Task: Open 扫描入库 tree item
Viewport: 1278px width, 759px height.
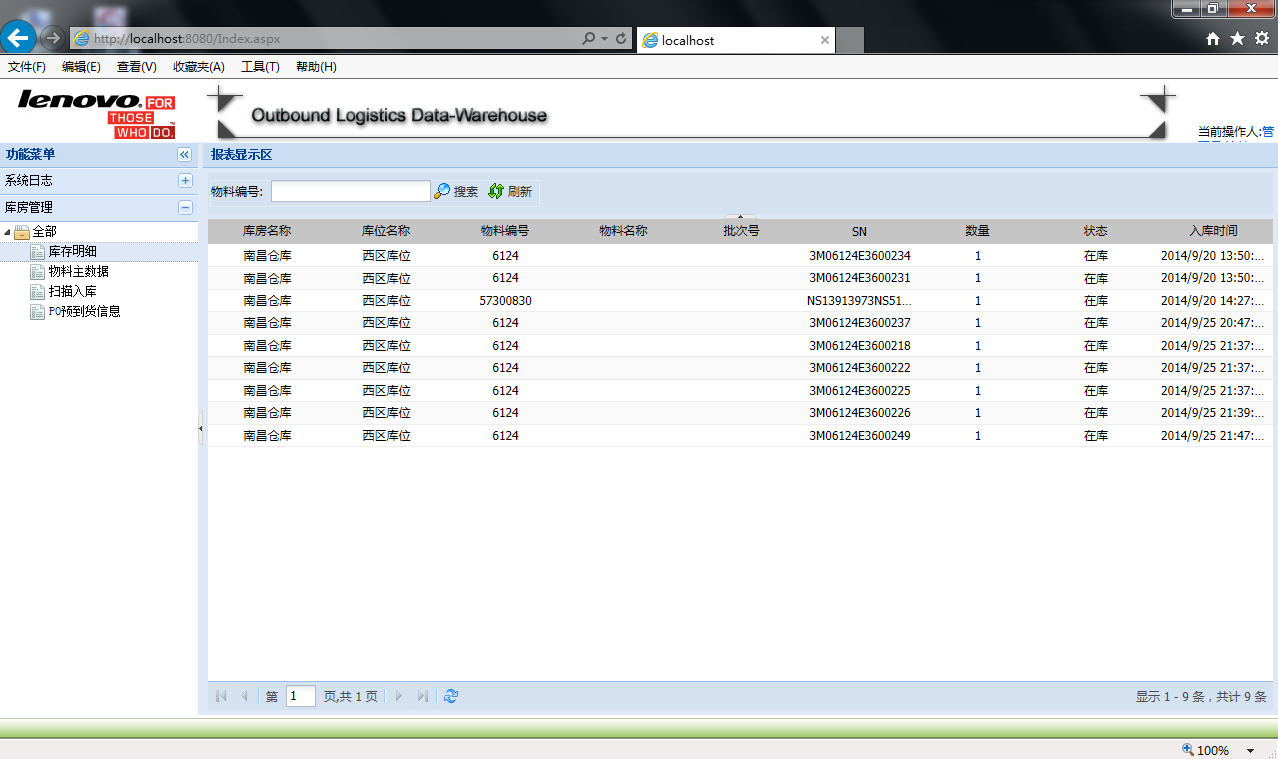Action: click(72, 291)
